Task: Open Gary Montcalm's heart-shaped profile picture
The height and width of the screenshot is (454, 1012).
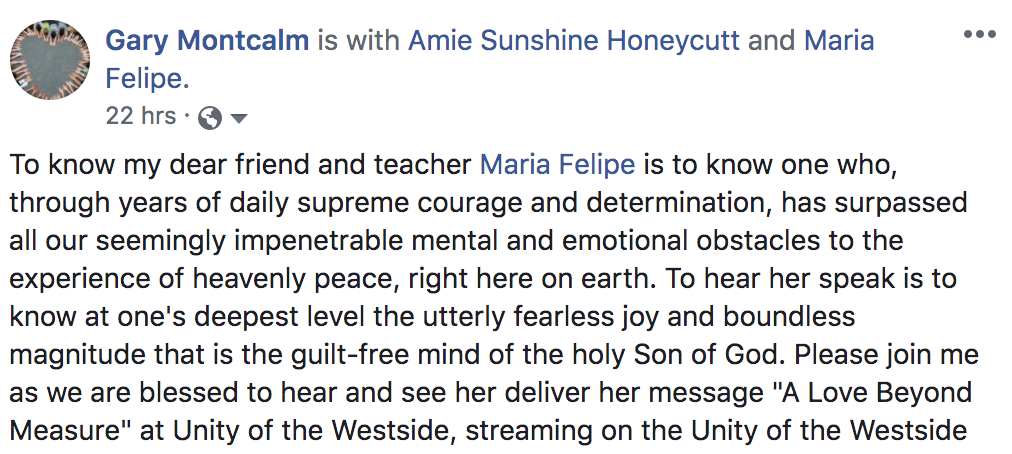Action: pos(50,59)
